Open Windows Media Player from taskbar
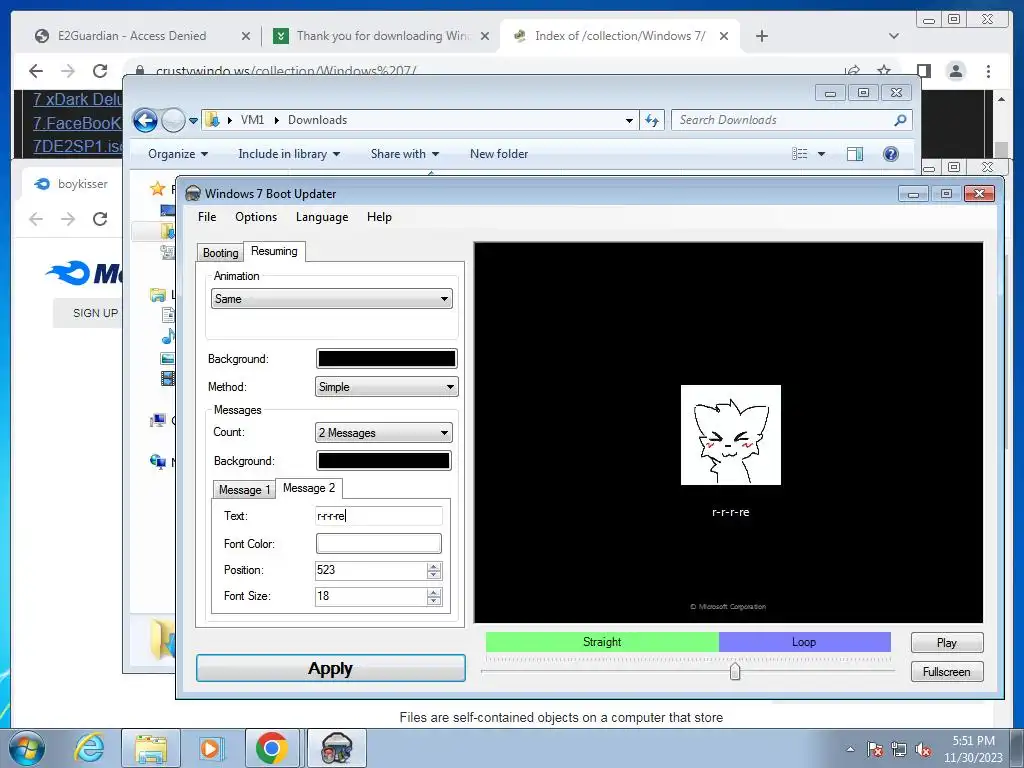1024x768 pixels. click(210, 748)
